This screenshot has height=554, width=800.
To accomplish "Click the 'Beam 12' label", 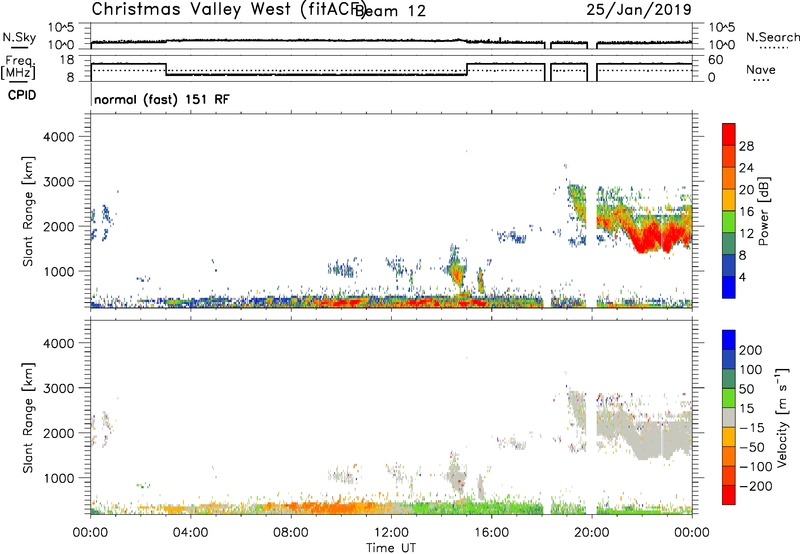I will pos(390,11).
